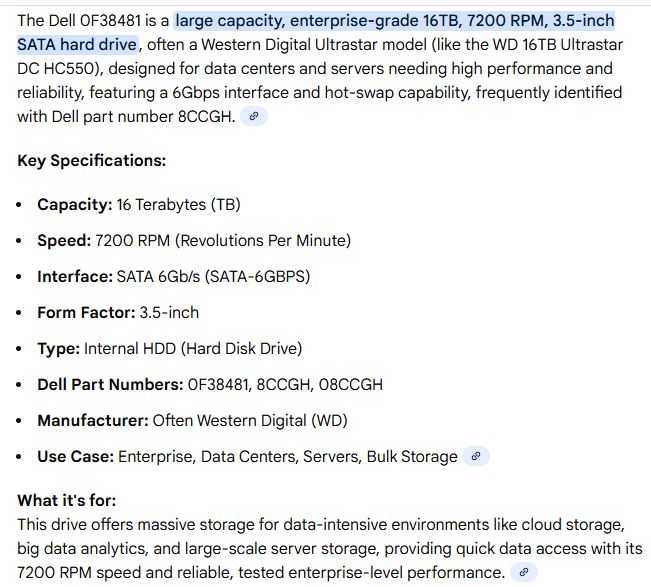Select the Type label in the list

[58, 348]
